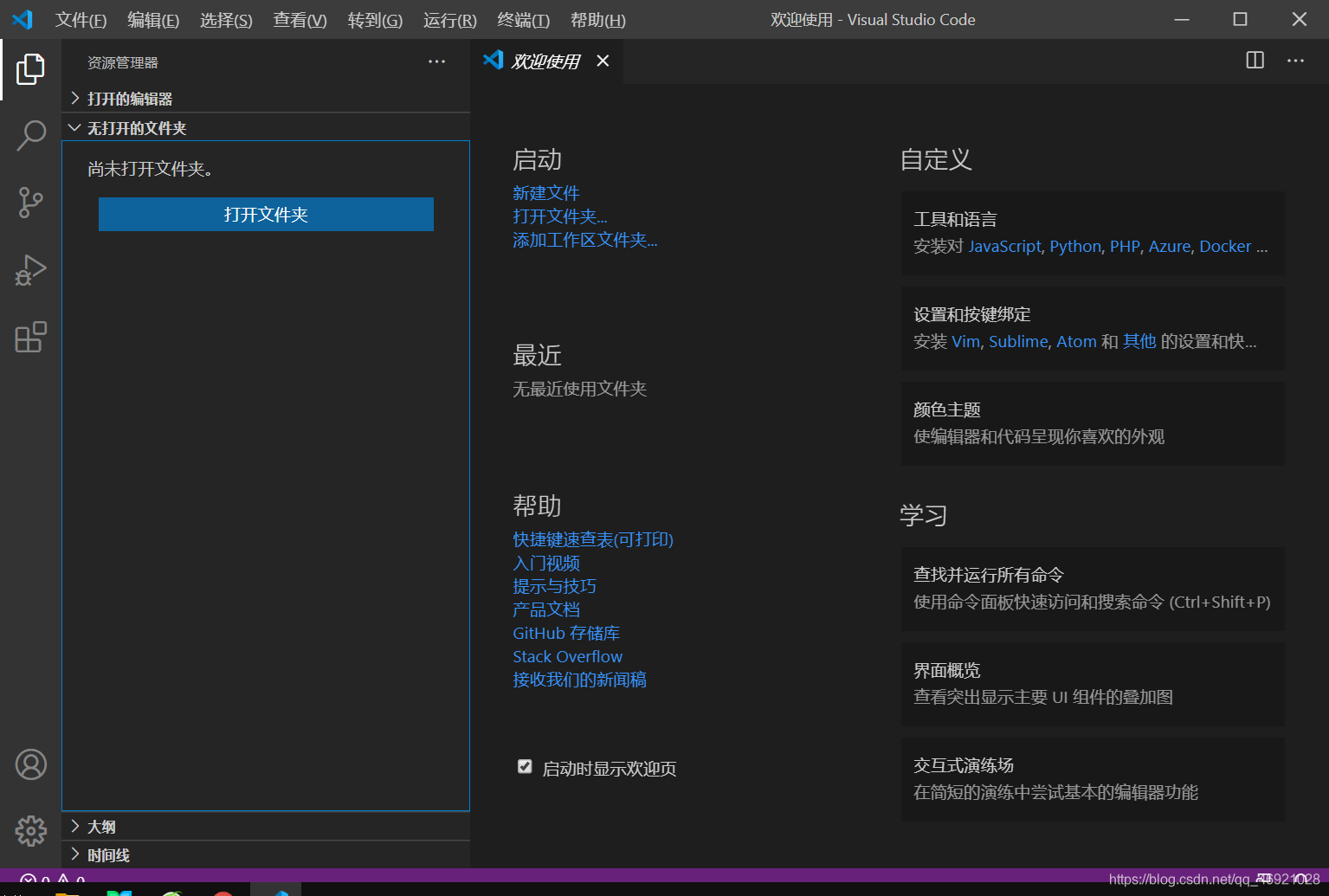Click the 添加工作区文件夹... link
Screen dimensions: 1329x896
584,240
